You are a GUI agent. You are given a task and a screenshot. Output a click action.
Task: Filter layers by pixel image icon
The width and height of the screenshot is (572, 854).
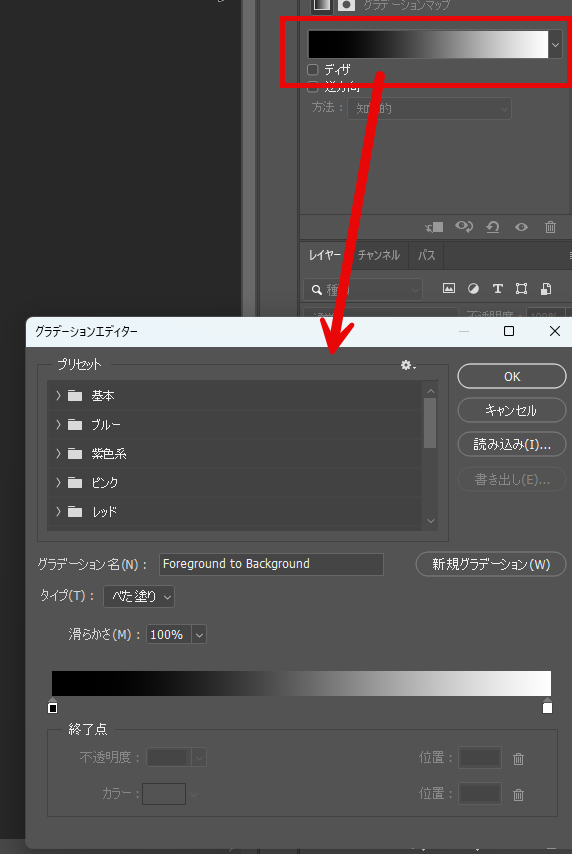tap(448, 288)
